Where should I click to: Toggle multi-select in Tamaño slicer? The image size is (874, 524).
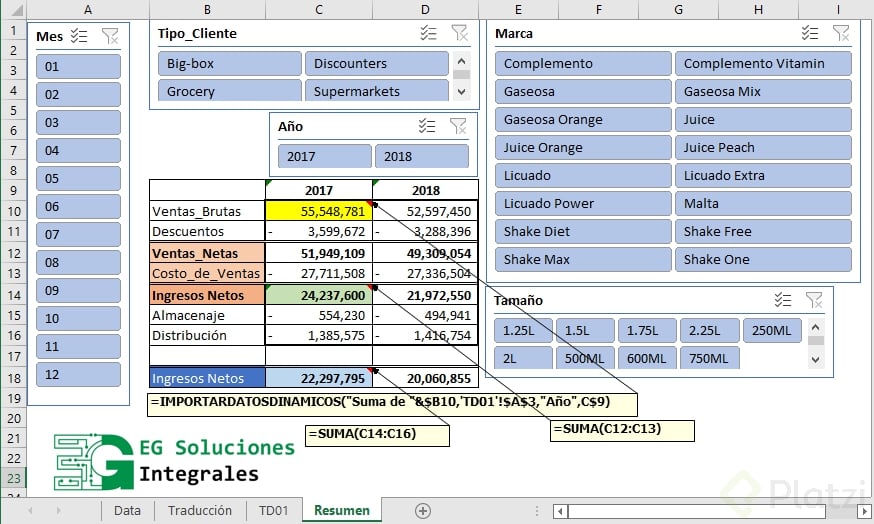click(x=783, y=300)
